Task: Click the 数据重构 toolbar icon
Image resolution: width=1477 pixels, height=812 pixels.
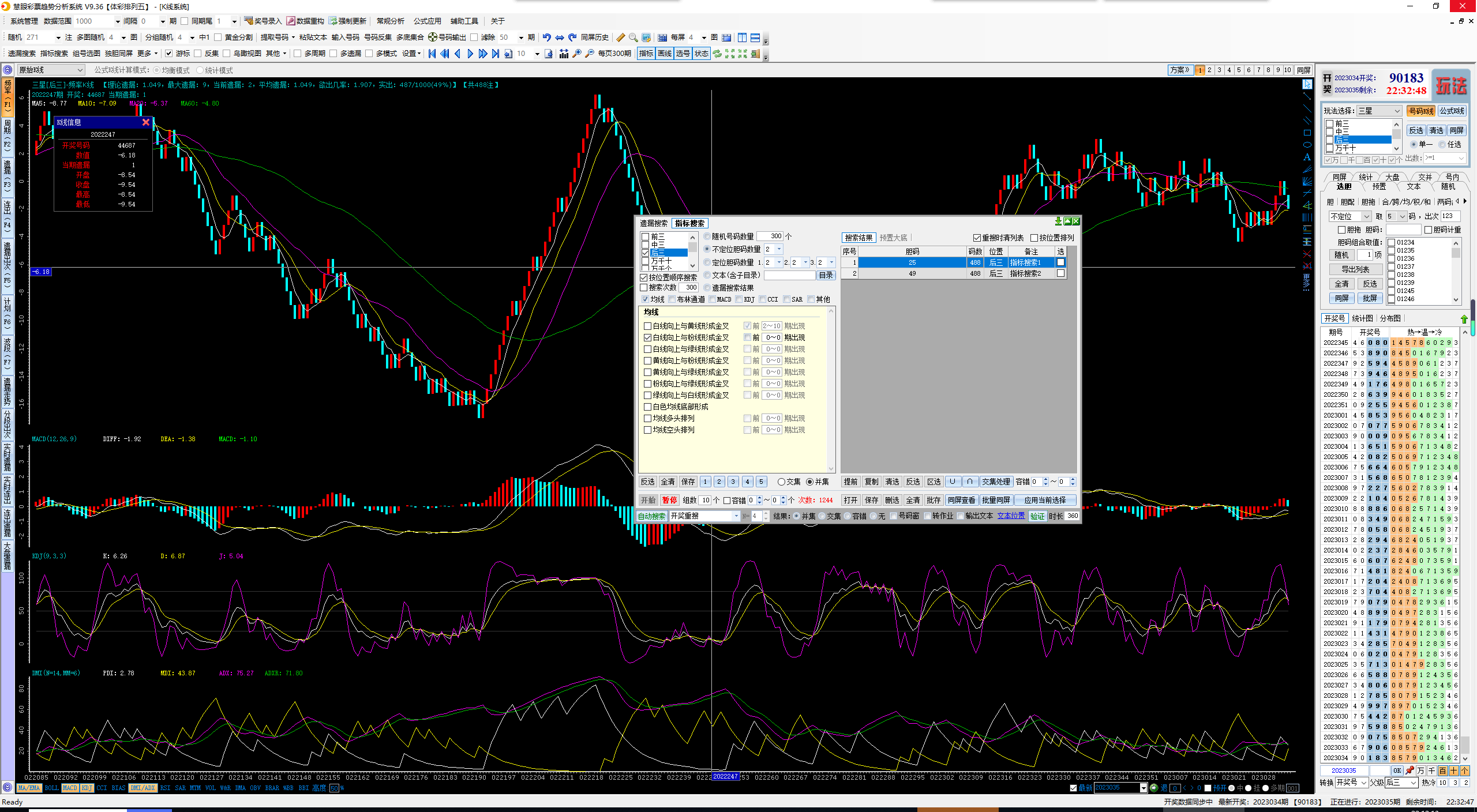Action: [291, 21]
